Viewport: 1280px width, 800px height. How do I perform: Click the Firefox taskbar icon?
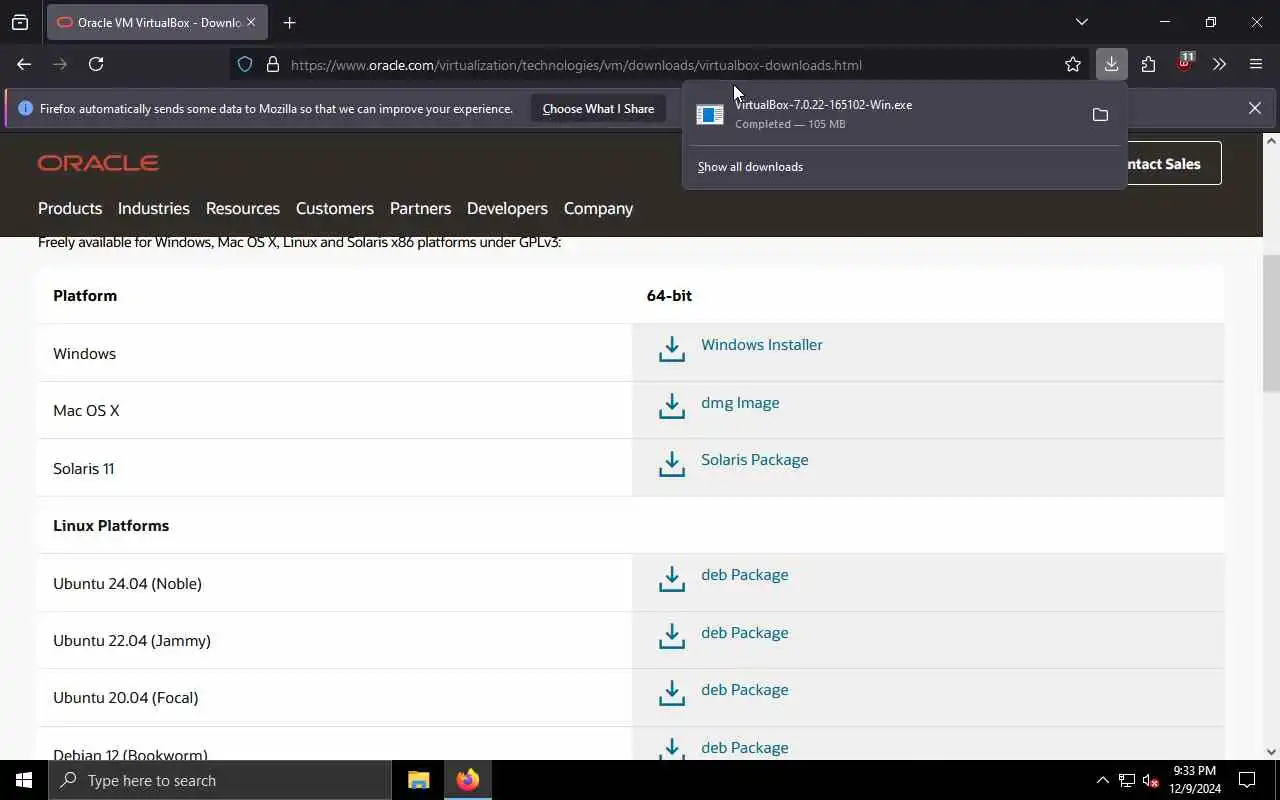[x=467, y=780]
